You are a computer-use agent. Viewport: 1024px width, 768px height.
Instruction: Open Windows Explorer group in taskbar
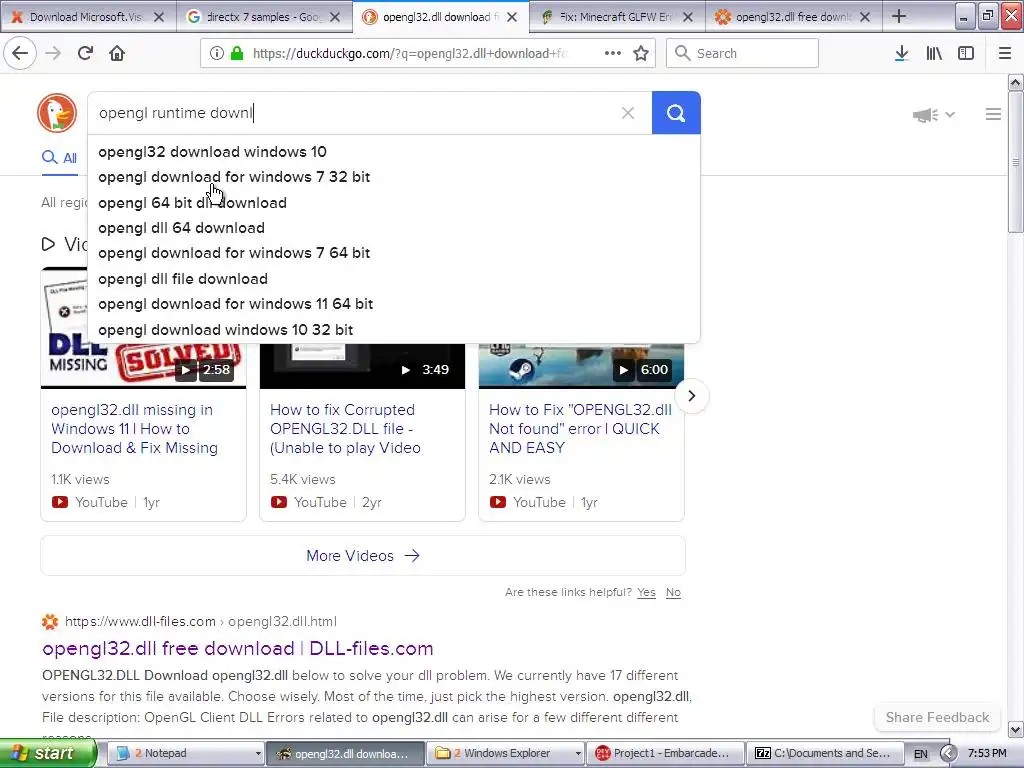[x=505, y=754]
